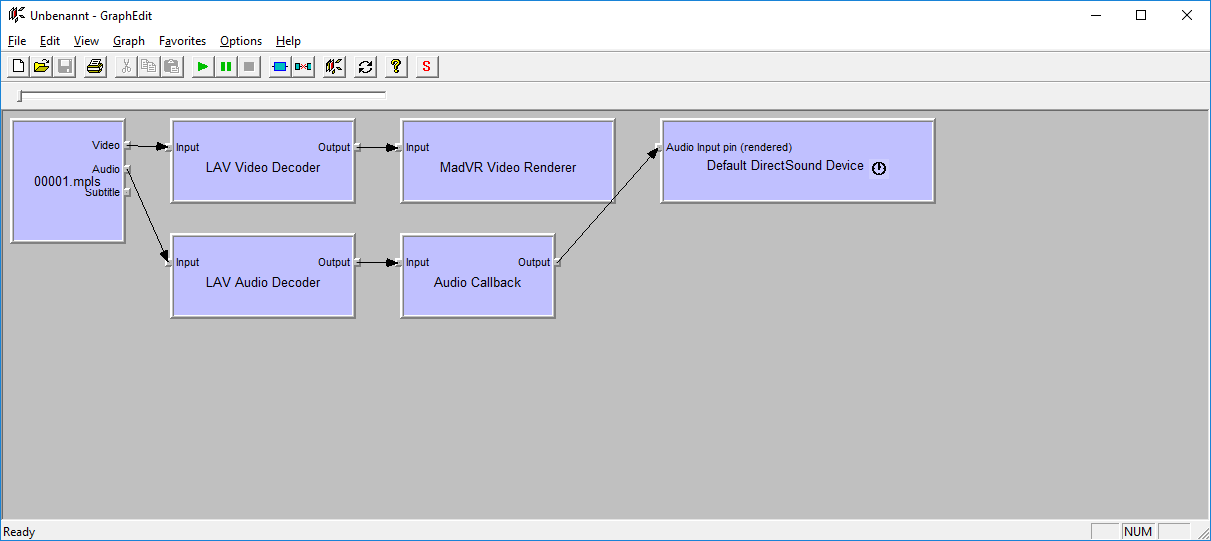The image size is (1211, 541).
Task: Click the clock icon on DirectSound Device
Action: coord(879,168)
